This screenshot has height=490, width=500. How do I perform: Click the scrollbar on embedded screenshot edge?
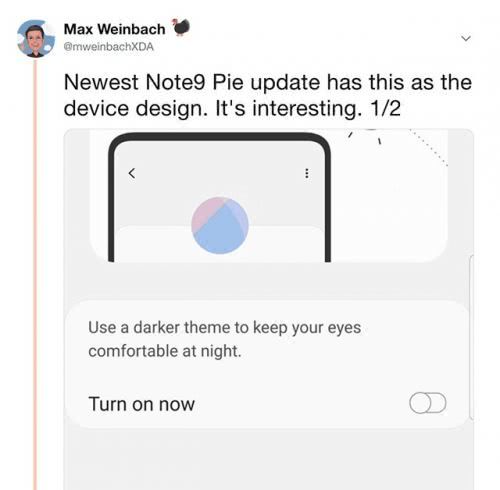pyautogui.click(x=471, y=337)
